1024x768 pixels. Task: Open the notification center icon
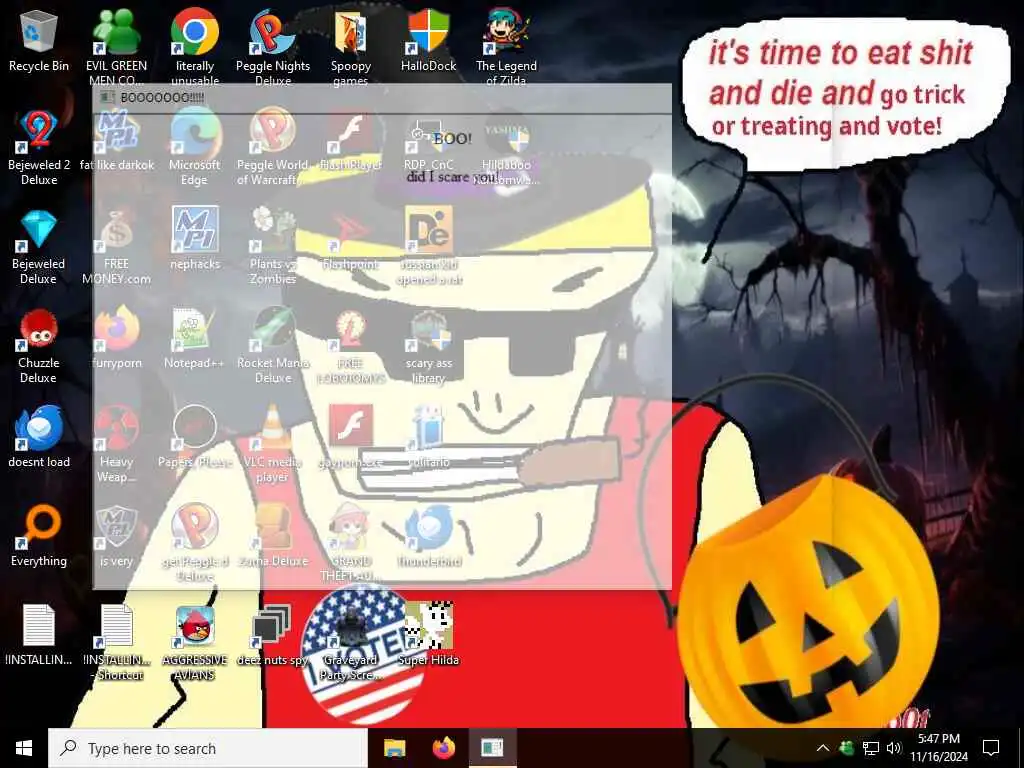(991, 748)
